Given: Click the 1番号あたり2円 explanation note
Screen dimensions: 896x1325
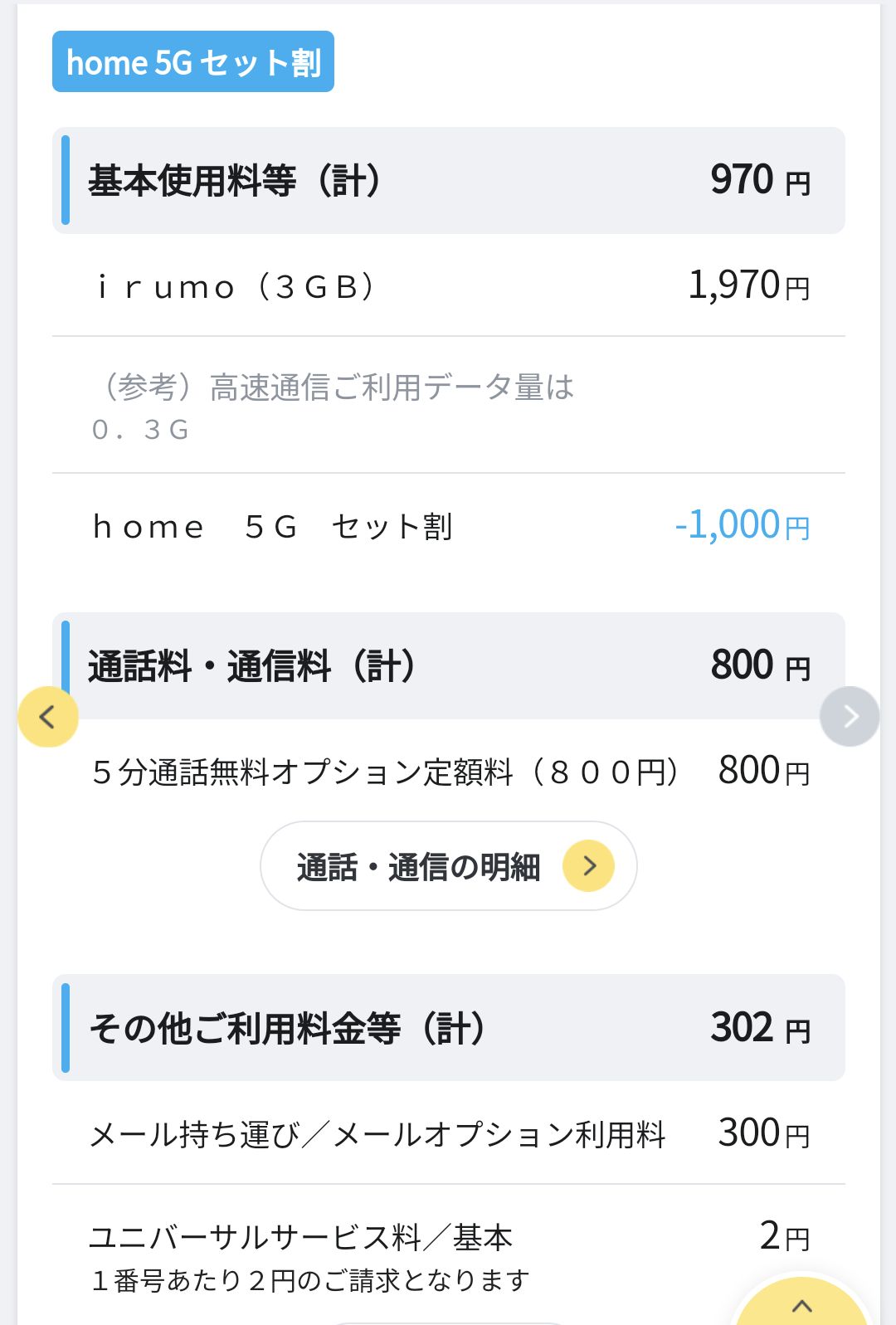Looking at the screenshot, I should click(309, 1280).
